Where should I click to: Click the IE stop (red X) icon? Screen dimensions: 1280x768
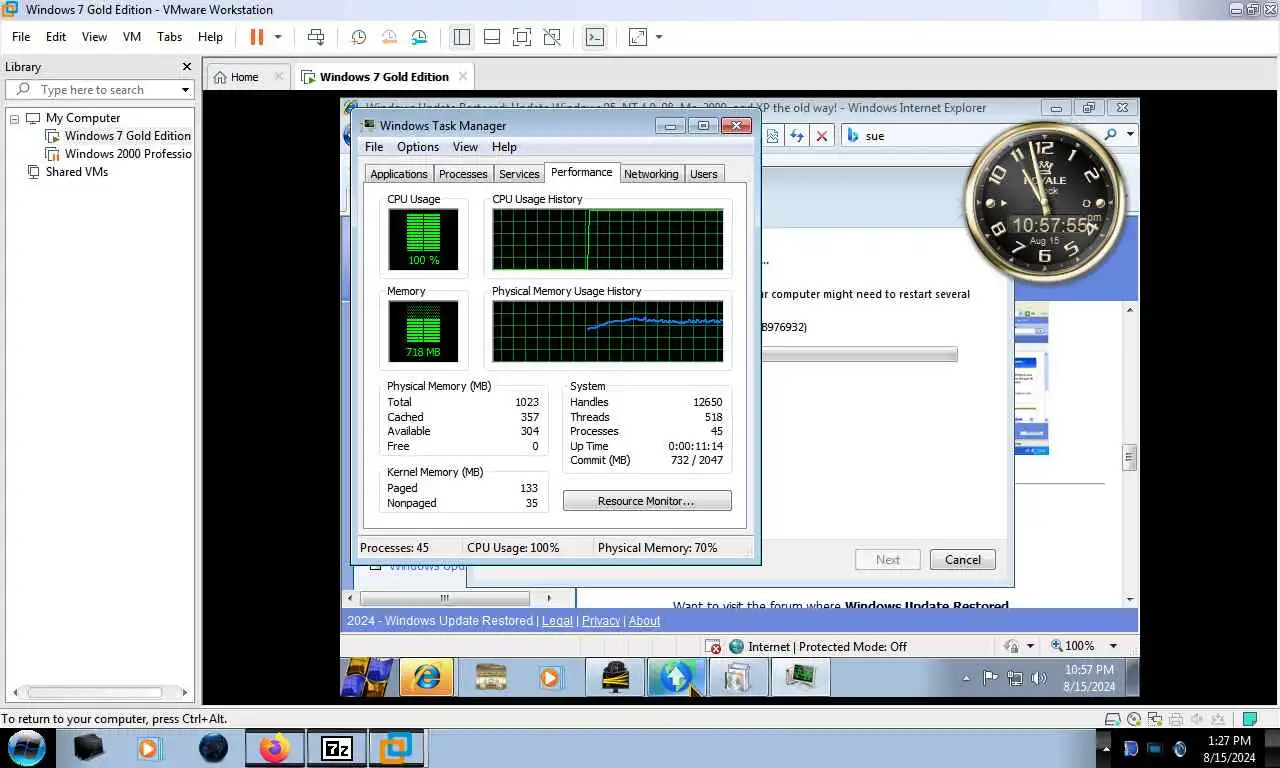(x=822, y=136)
